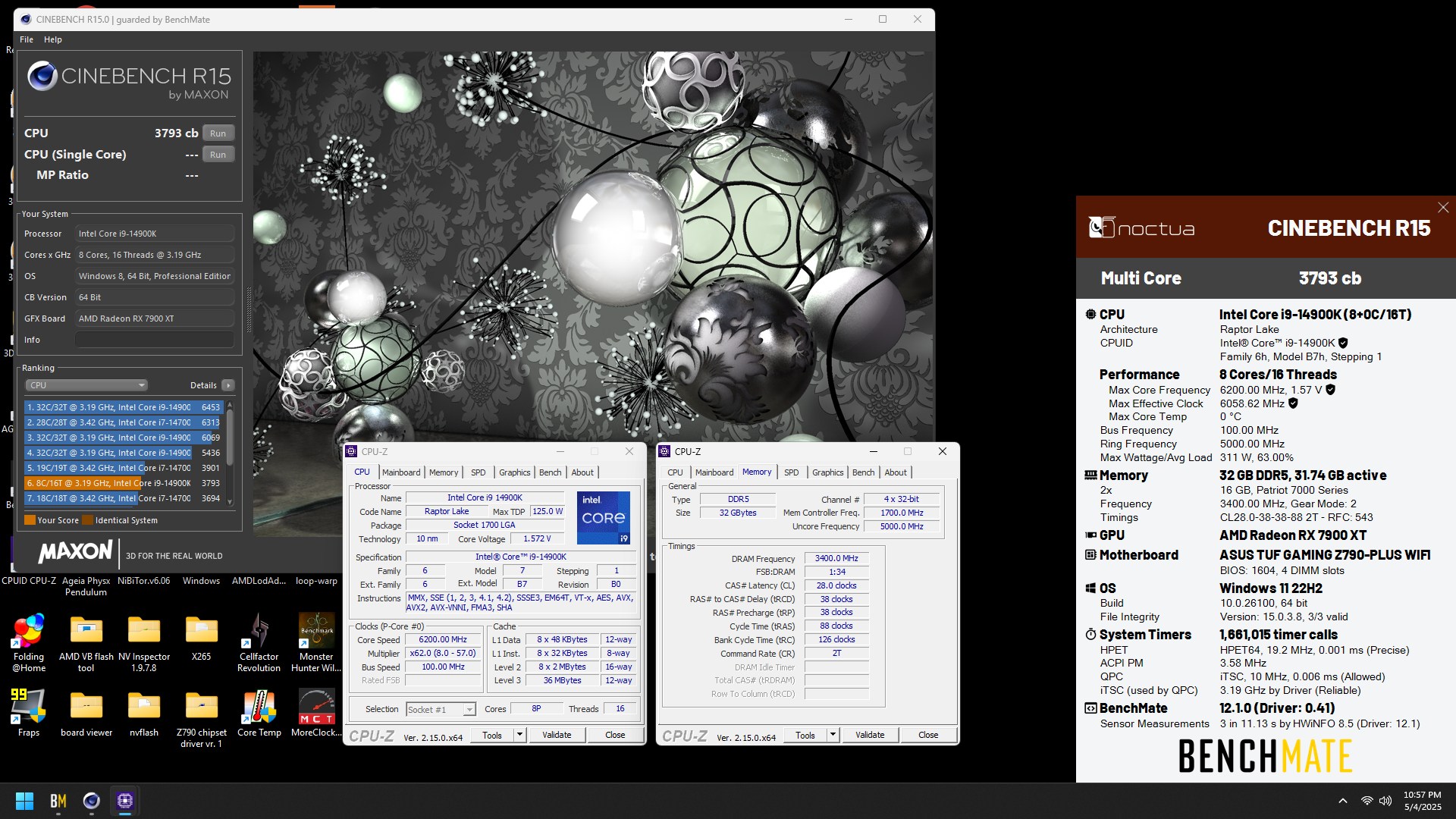
Task: Click Close button in left CPU-Z window
Action: (615, 735)
